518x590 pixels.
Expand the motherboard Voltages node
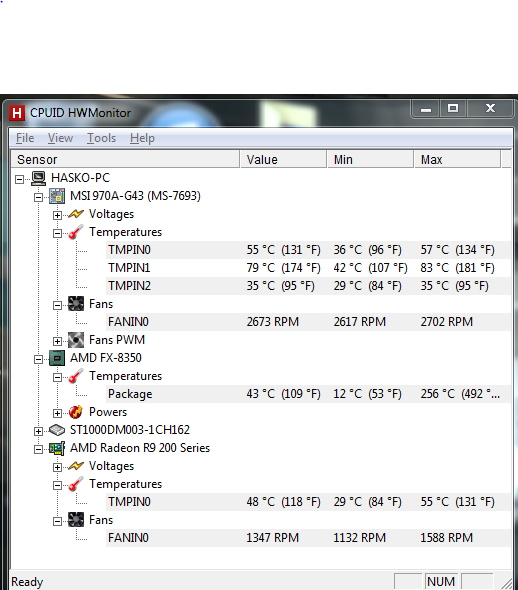tap(57, 215)
